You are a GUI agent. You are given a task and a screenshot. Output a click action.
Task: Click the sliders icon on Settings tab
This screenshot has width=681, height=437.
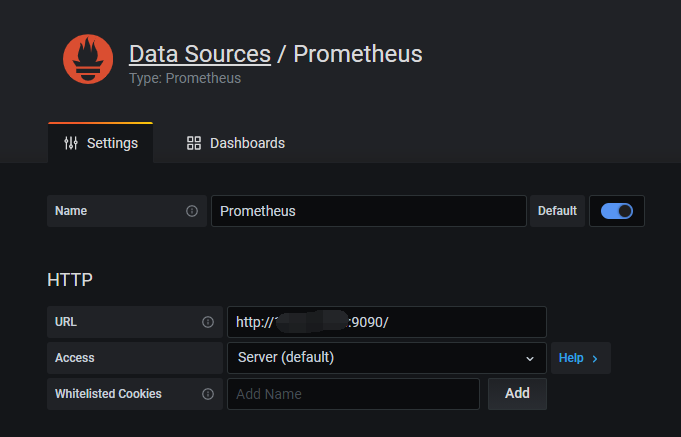[71, 143]
